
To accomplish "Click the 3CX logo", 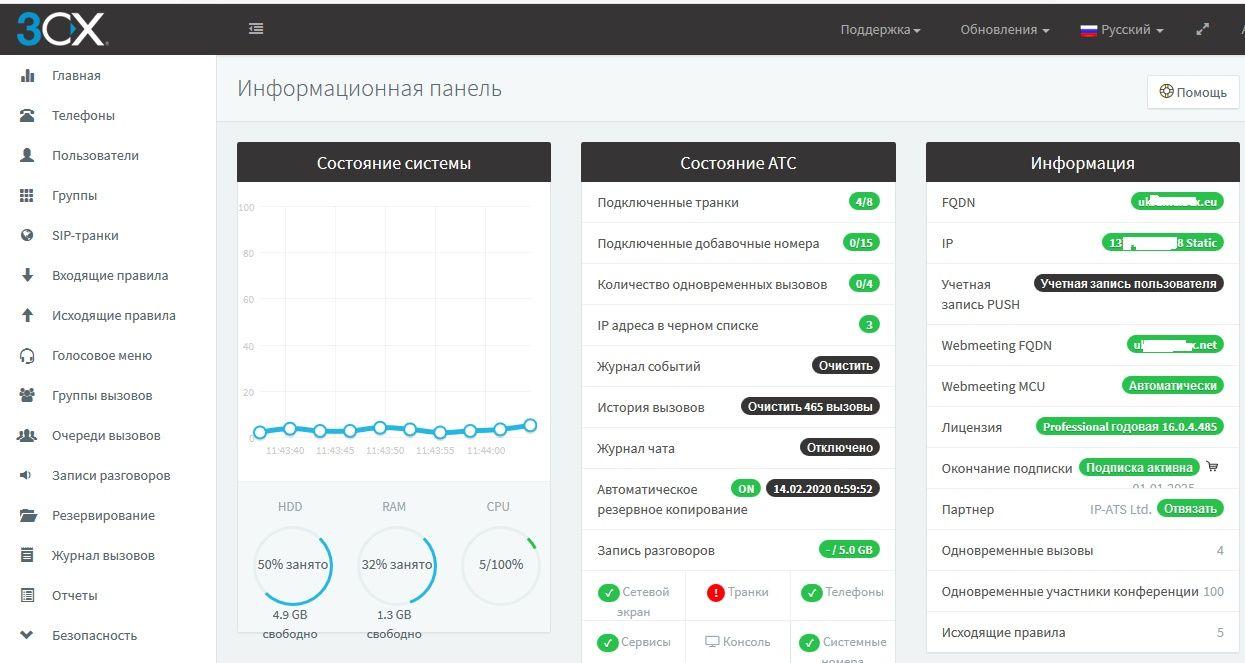I will pos(60,29).
